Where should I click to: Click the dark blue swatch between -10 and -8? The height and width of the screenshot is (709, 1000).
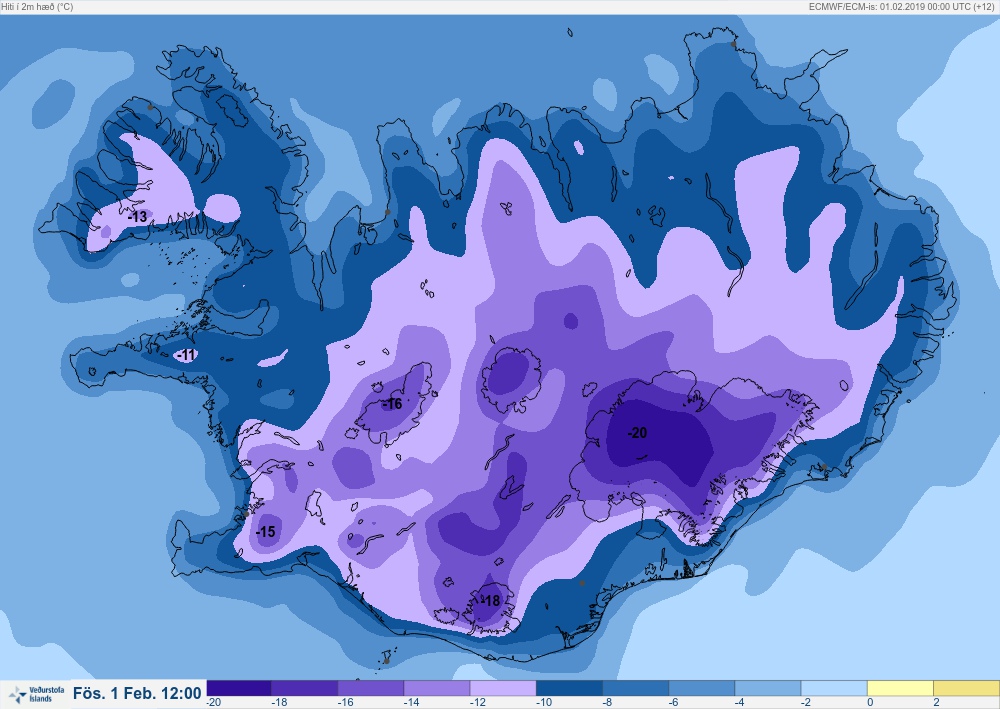[570, 688]
